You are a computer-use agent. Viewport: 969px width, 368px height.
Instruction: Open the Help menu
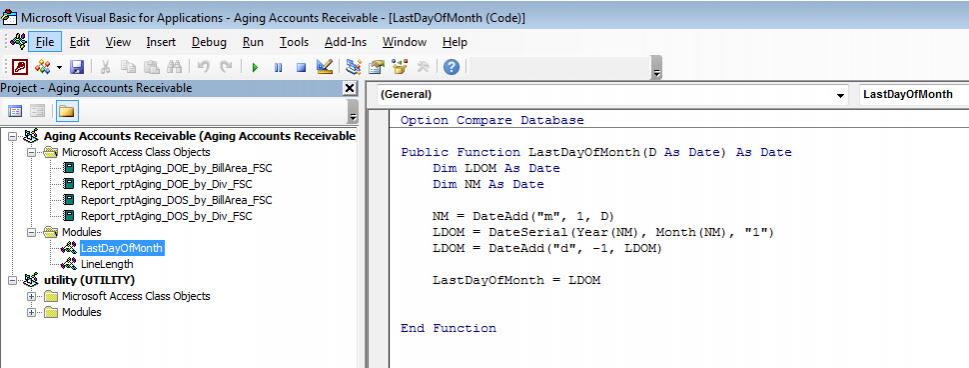click(x=454, y=42)
